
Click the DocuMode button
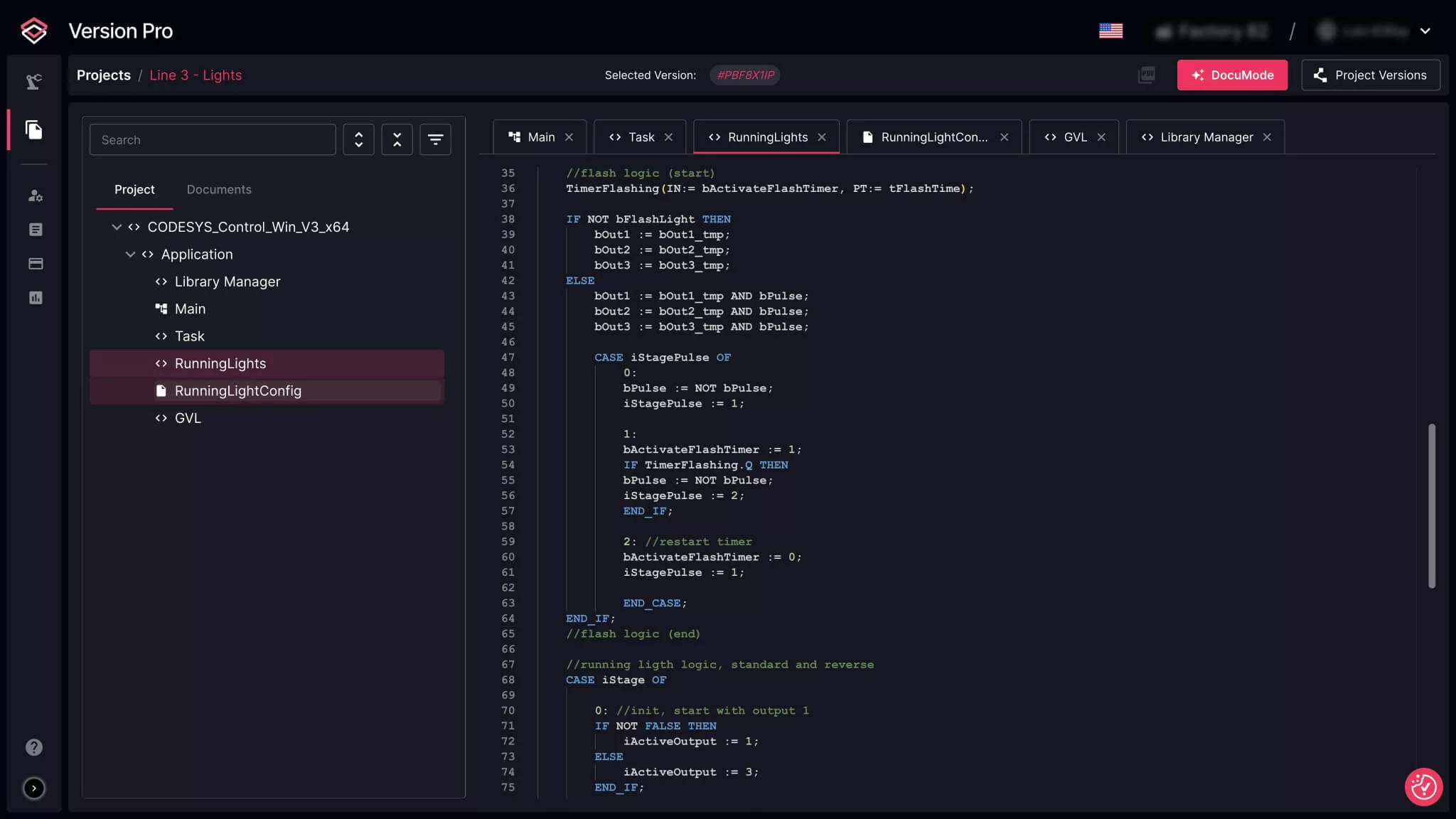click(x=1231, y=75)
